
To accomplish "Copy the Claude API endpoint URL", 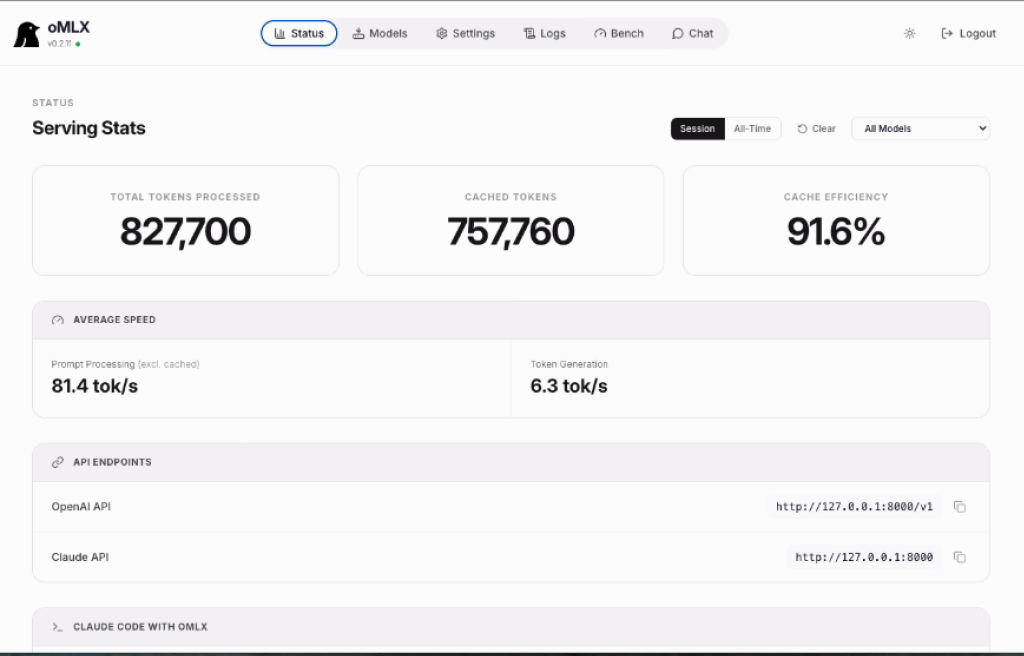I will click(959, 557).
